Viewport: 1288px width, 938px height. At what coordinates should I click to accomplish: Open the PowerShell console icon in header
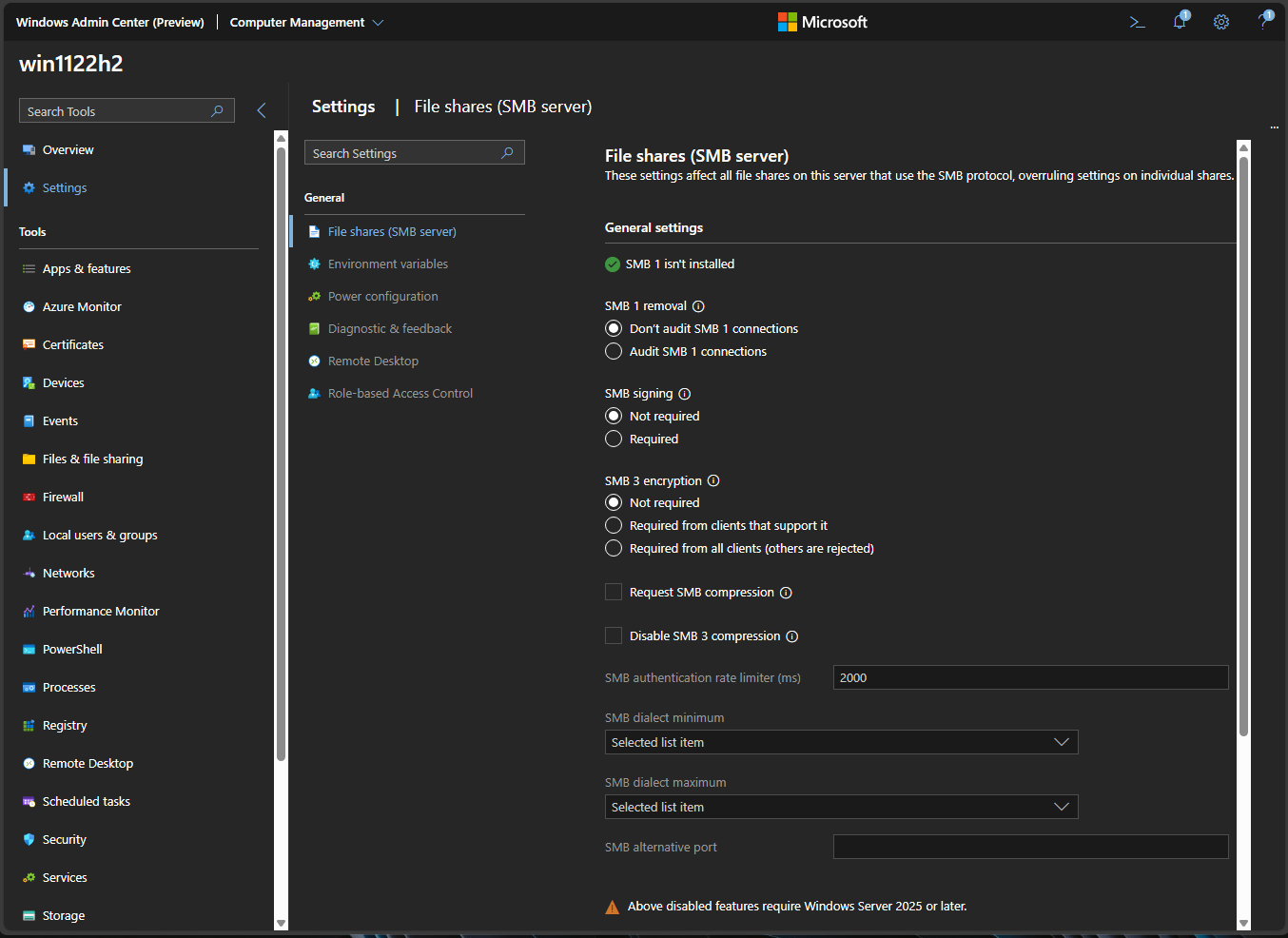tap(1137, 22)
